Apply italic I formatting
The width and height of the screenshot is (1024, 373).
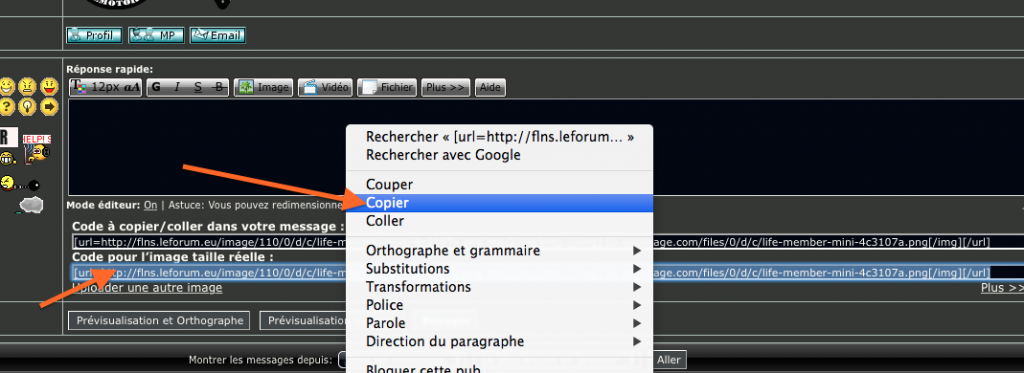pos(176,87)
